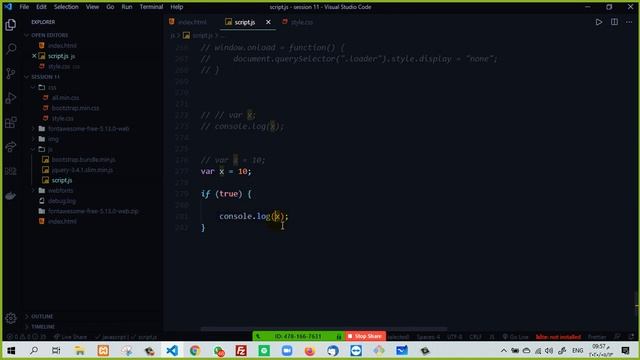
Task: Select fontawesome-free-5.13.0-web.zip file
Action: [x=93, y=211]
